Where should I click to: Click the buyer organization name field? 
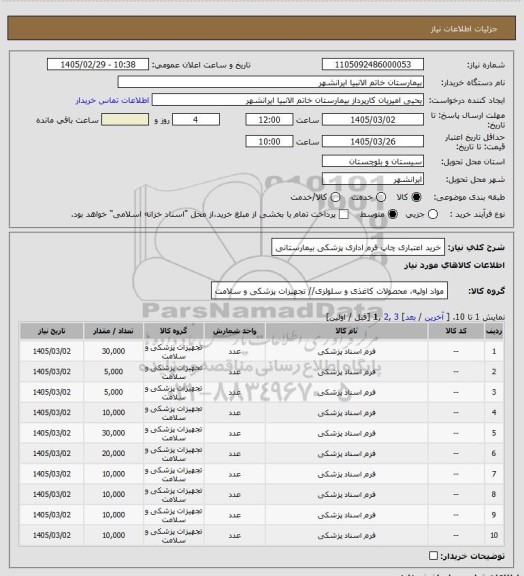270,82
